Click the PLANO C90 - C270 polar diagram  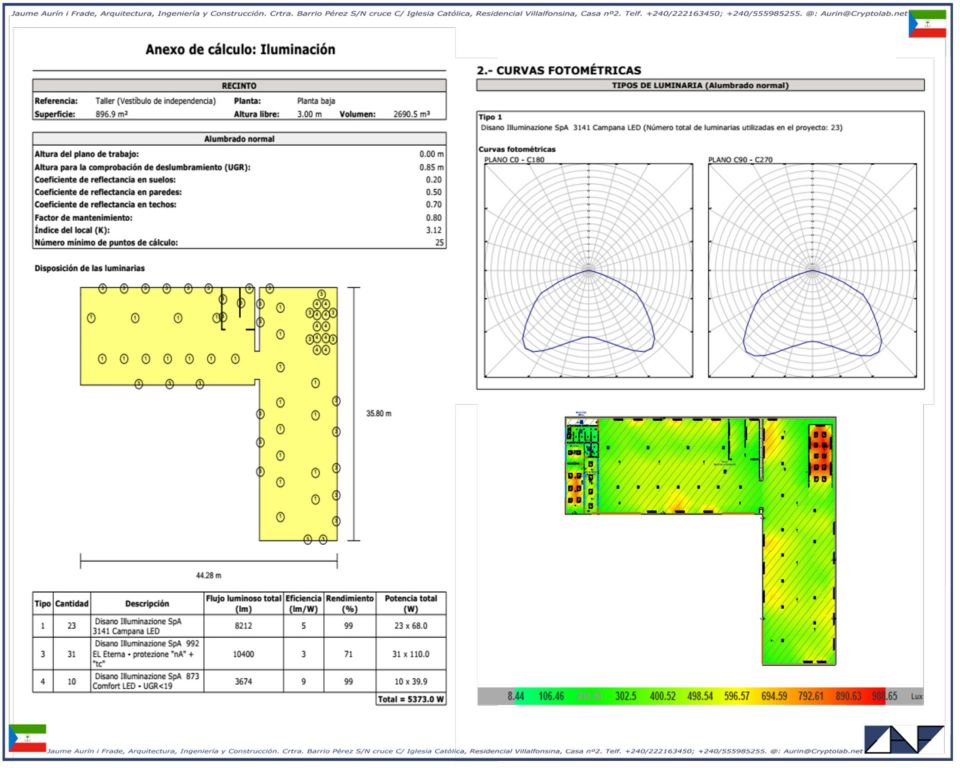pos(813,270)
